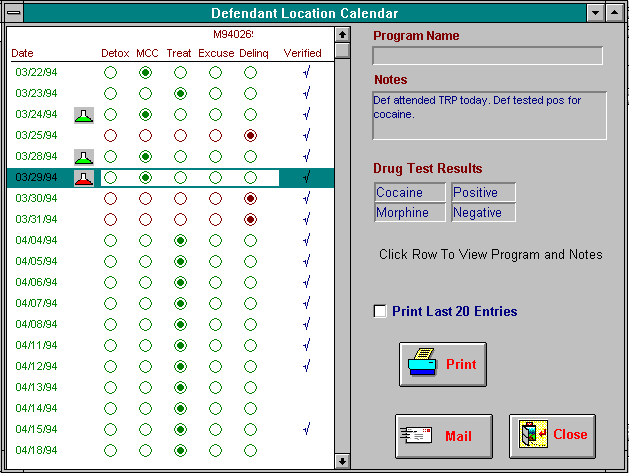Screen dimensions: 629x473
Task: Click the scroll down arrow of the calendar list
Action: [x=342, y=461]
